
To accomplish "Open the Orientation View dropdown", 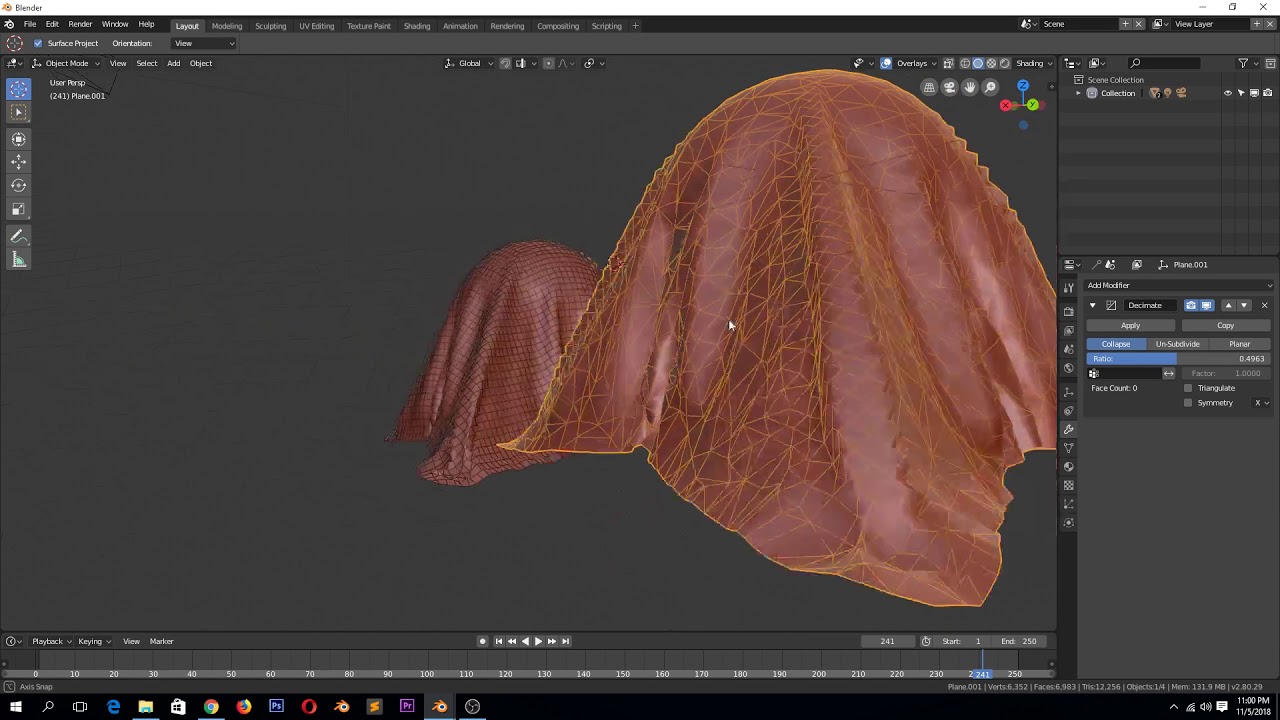I will point(204,43).
